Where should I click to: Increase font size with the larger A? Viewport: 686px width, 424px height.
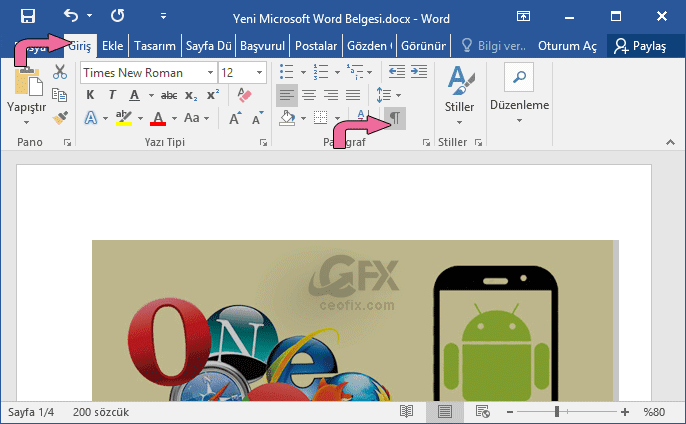235,118
